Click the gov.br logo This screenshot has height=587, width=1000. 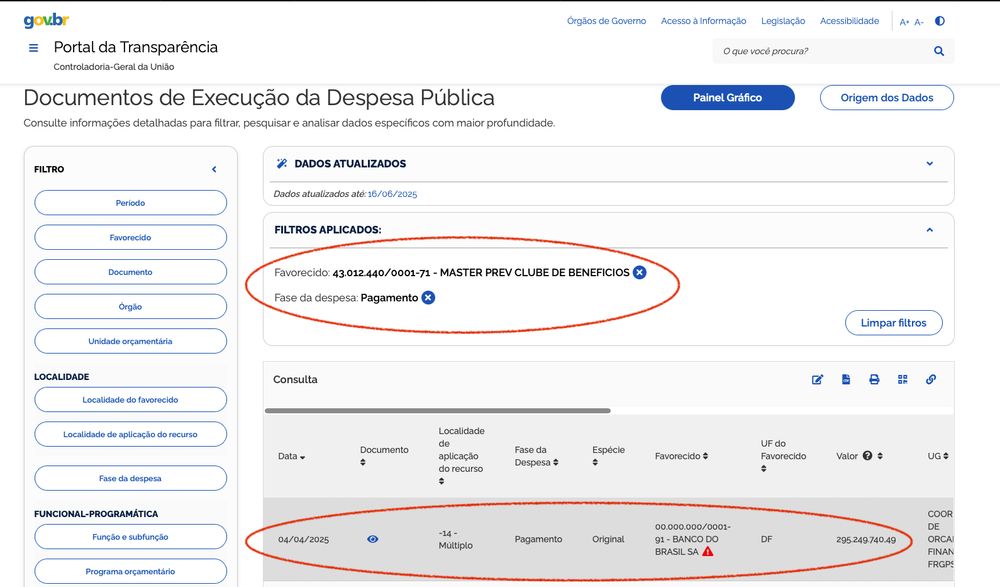(46, 20)
